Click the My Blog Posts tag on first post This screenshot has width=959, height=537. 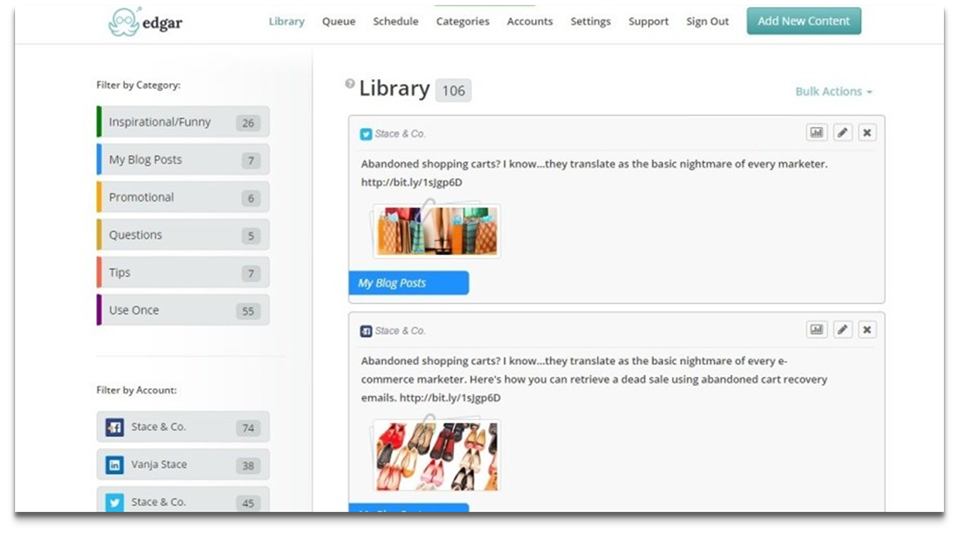point(409,283)
